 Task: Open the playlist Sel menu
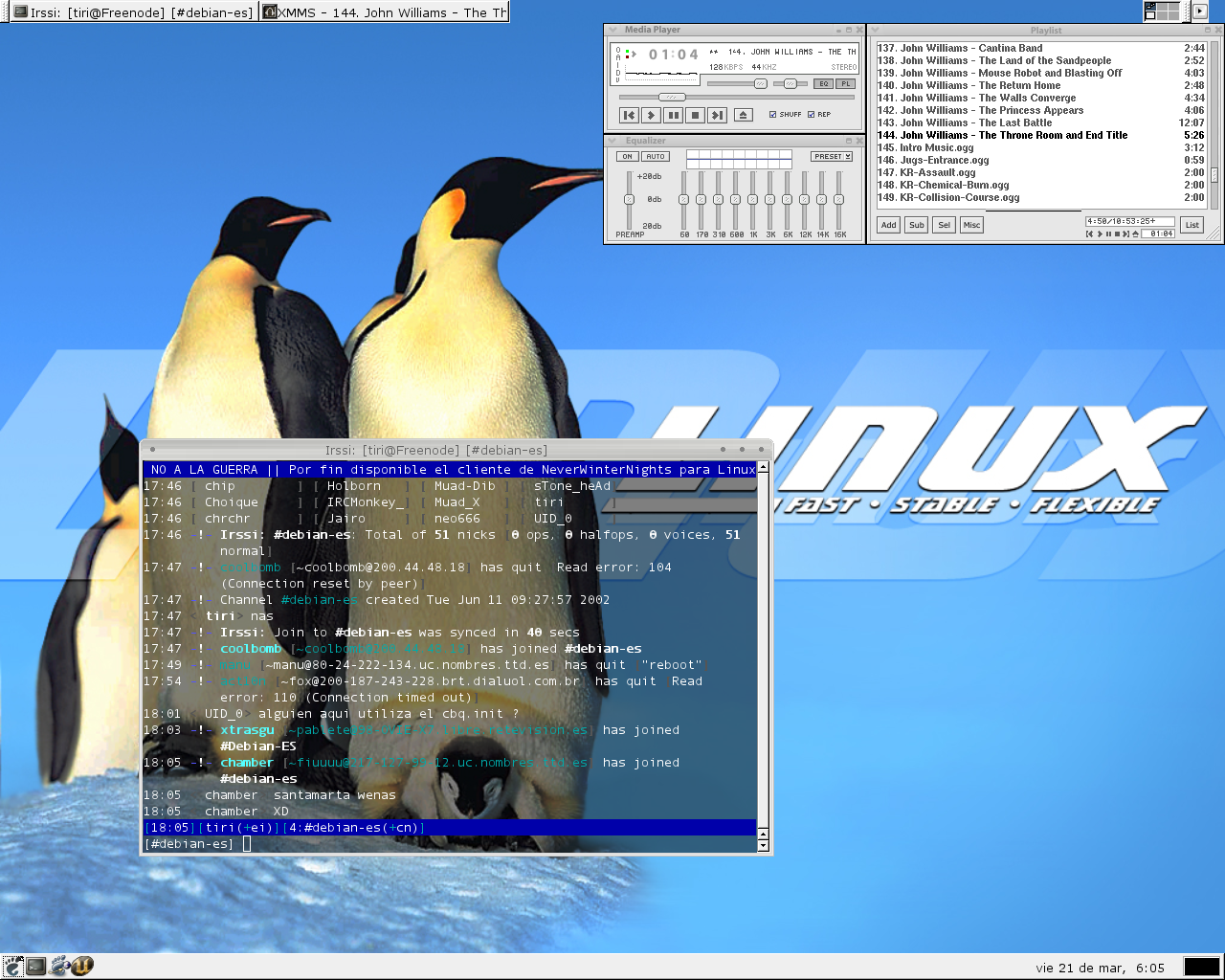coord(945,225)
